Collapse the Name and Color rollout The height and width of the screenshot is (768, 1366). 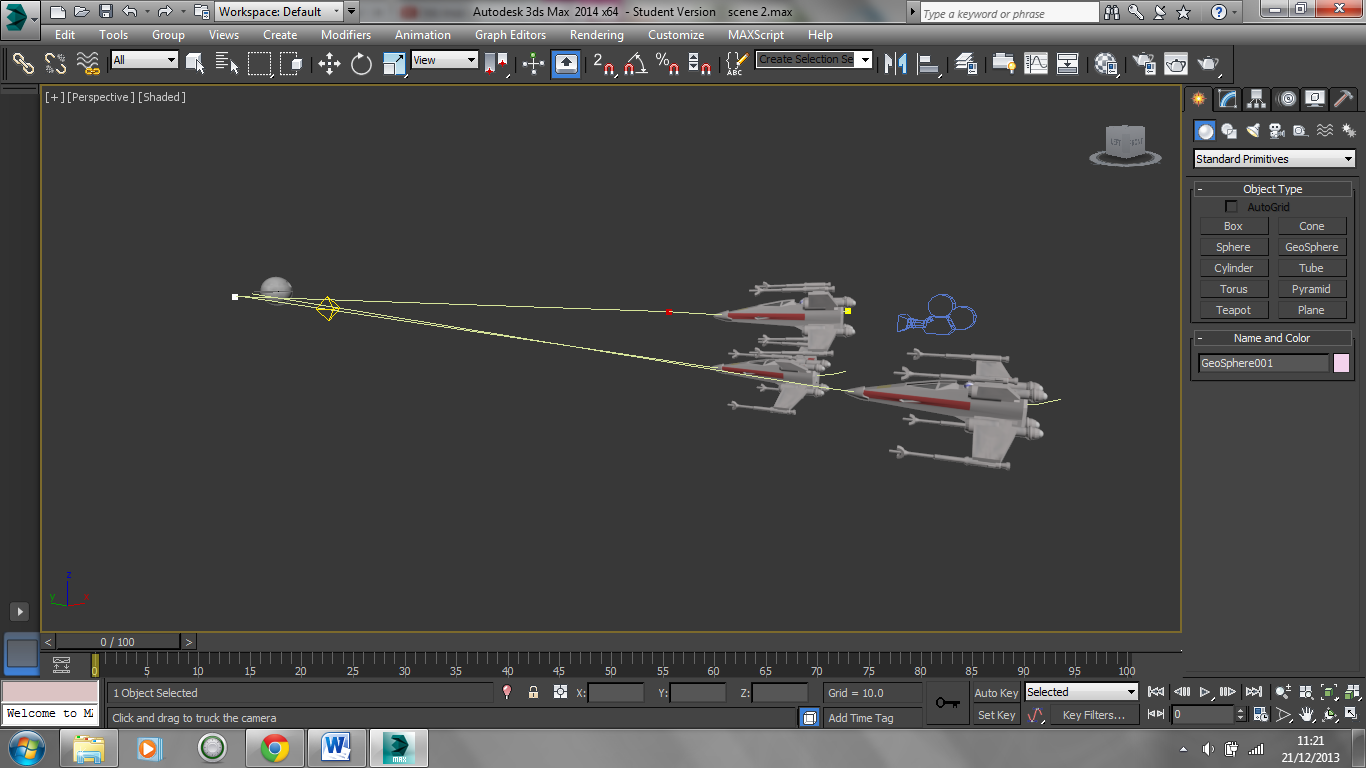1272,338
